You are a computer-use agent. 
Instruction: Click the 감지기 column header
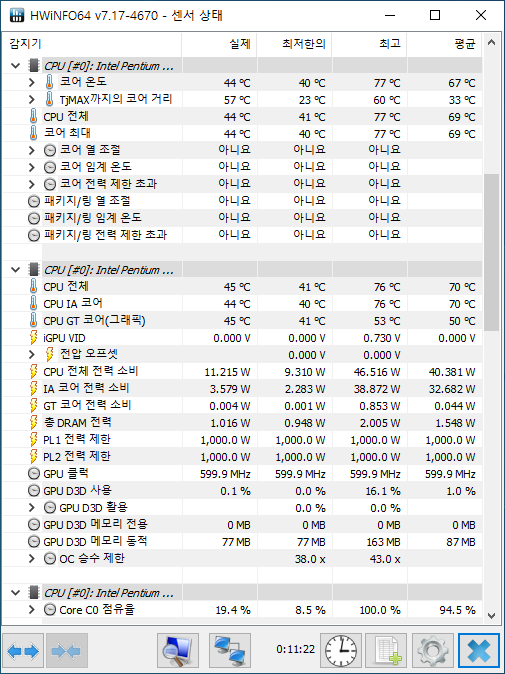92,43
